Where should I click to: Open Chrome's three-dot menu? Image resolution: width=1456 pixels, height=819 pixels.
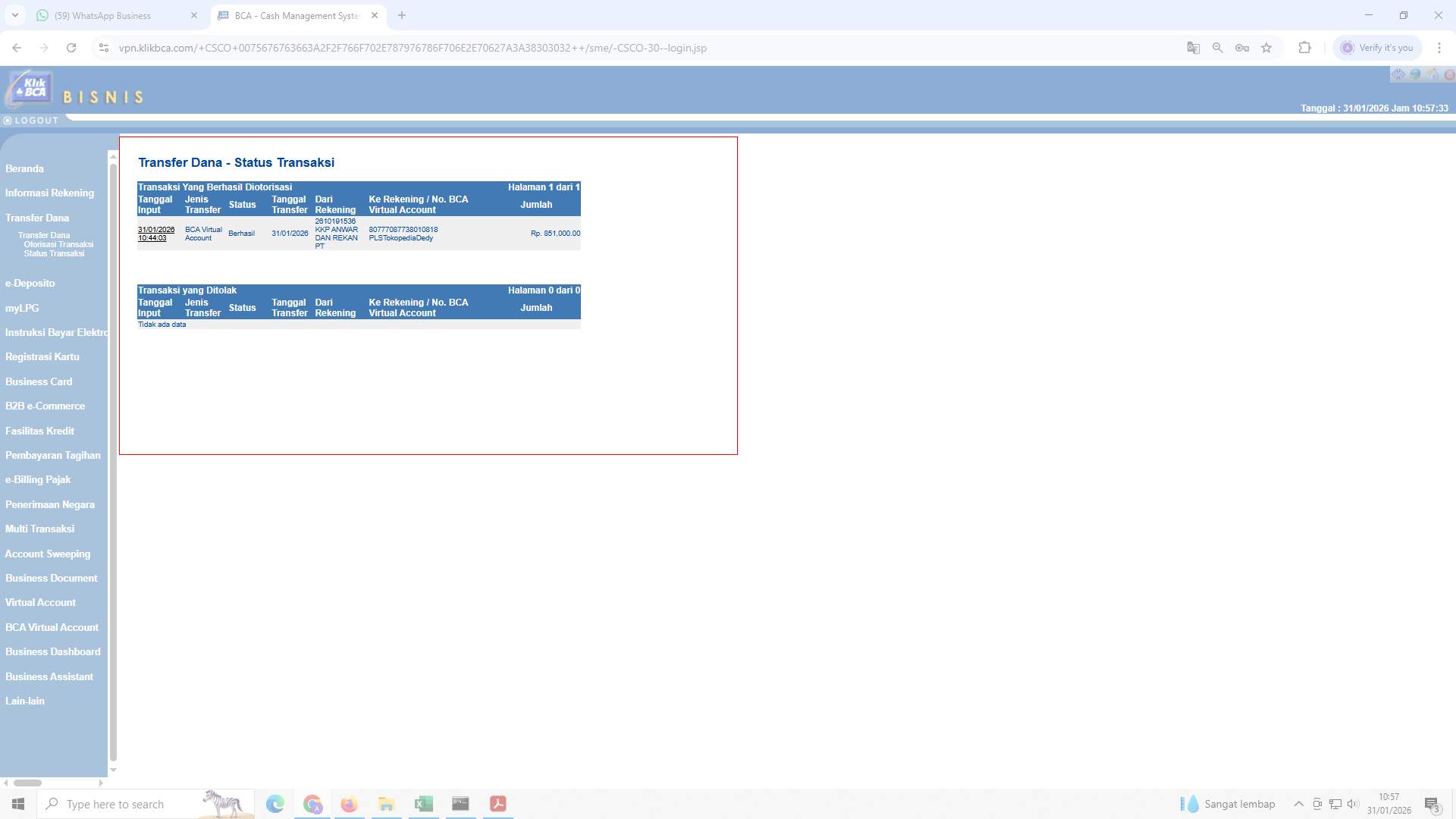tap(1439, 47)
